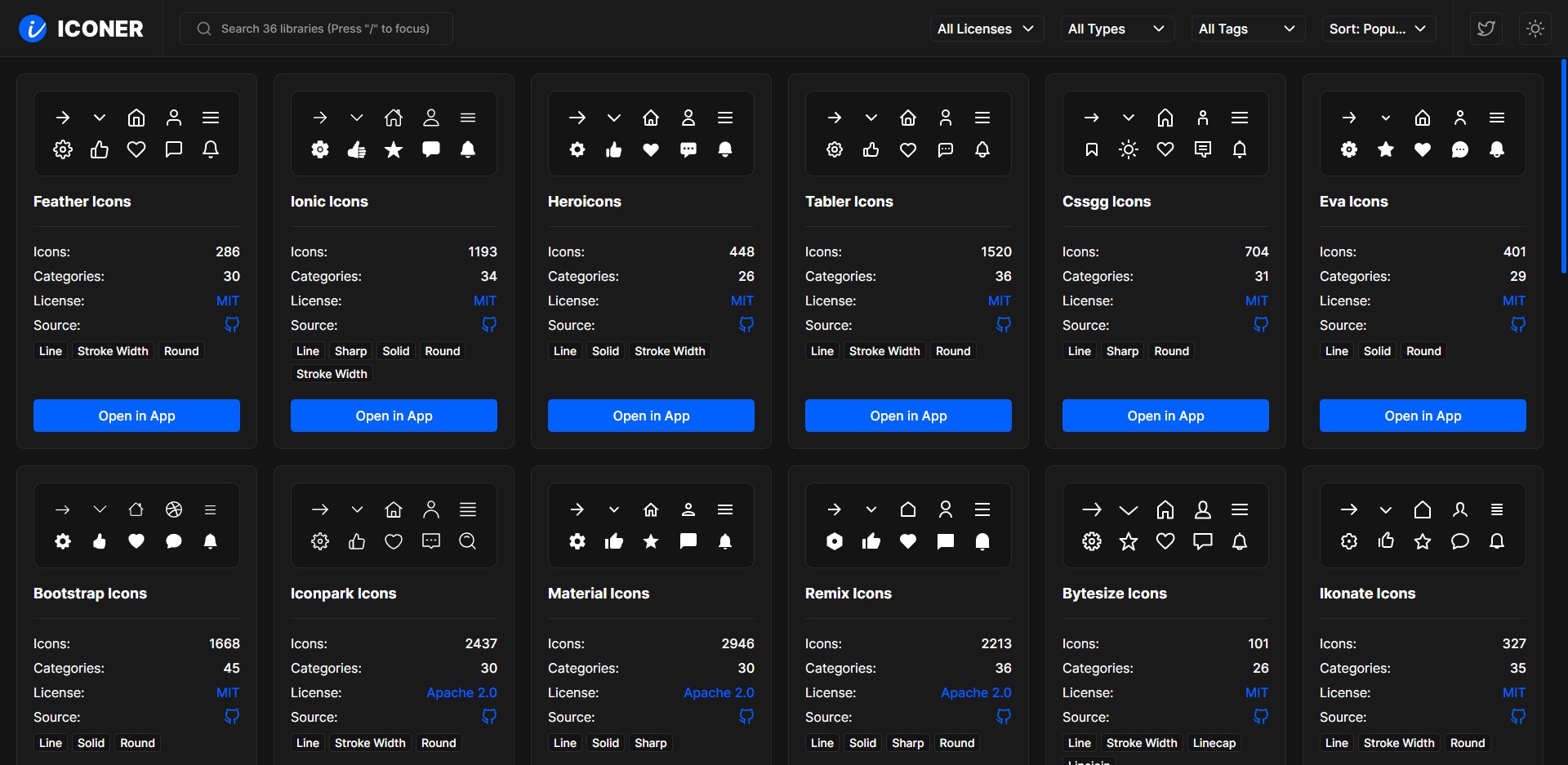The height and width of the screenshot is (765, 1568).
Task: Open Eva Icons source GitHub icon
Action: [1518, 325]
